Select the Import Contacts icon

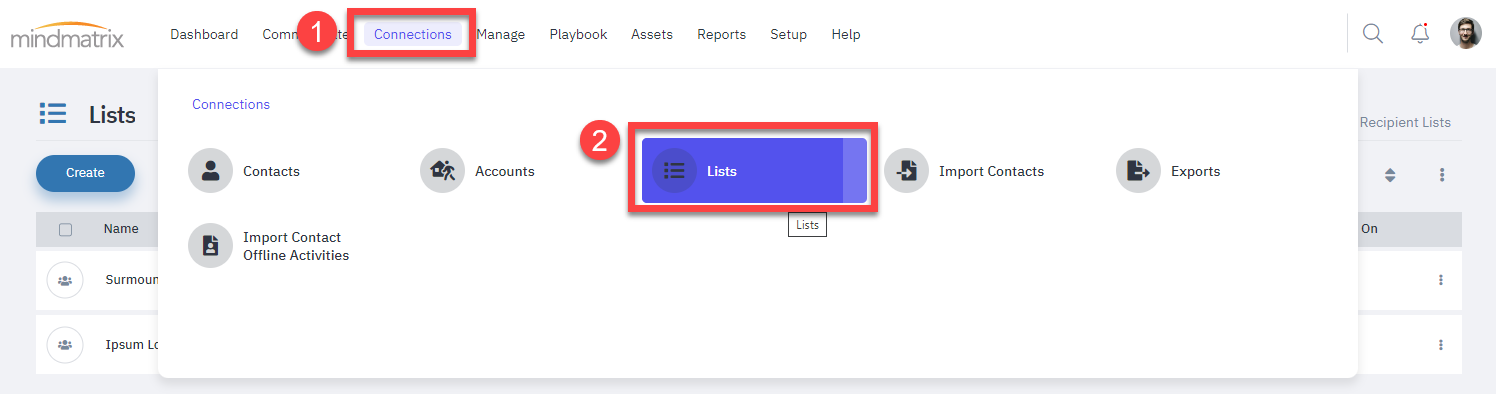(x=906, y=171)
